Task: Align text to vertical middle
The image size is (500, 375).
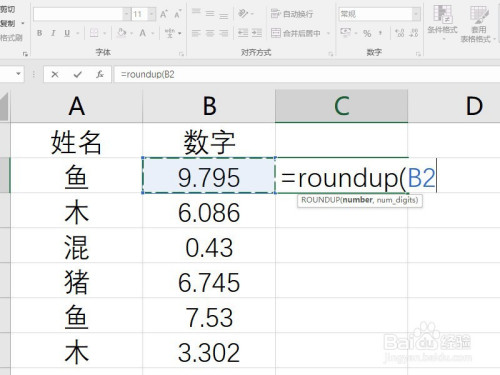Action: (x=210, y=14)
